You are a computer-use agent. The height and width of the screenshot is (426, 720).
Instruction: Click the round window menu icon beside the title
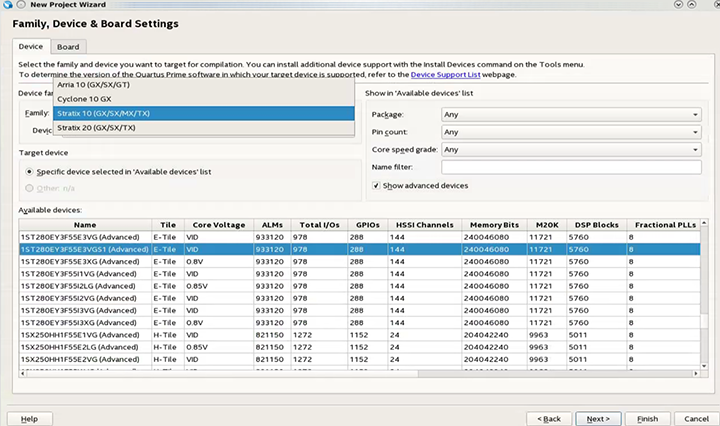pyautogui.click(x=21, y=5)
